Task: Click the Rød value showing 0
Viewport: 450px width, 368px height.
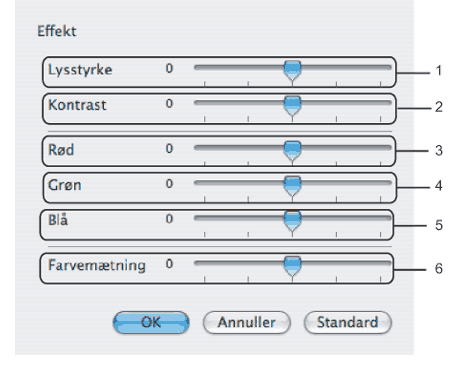Action: [169, 148]
